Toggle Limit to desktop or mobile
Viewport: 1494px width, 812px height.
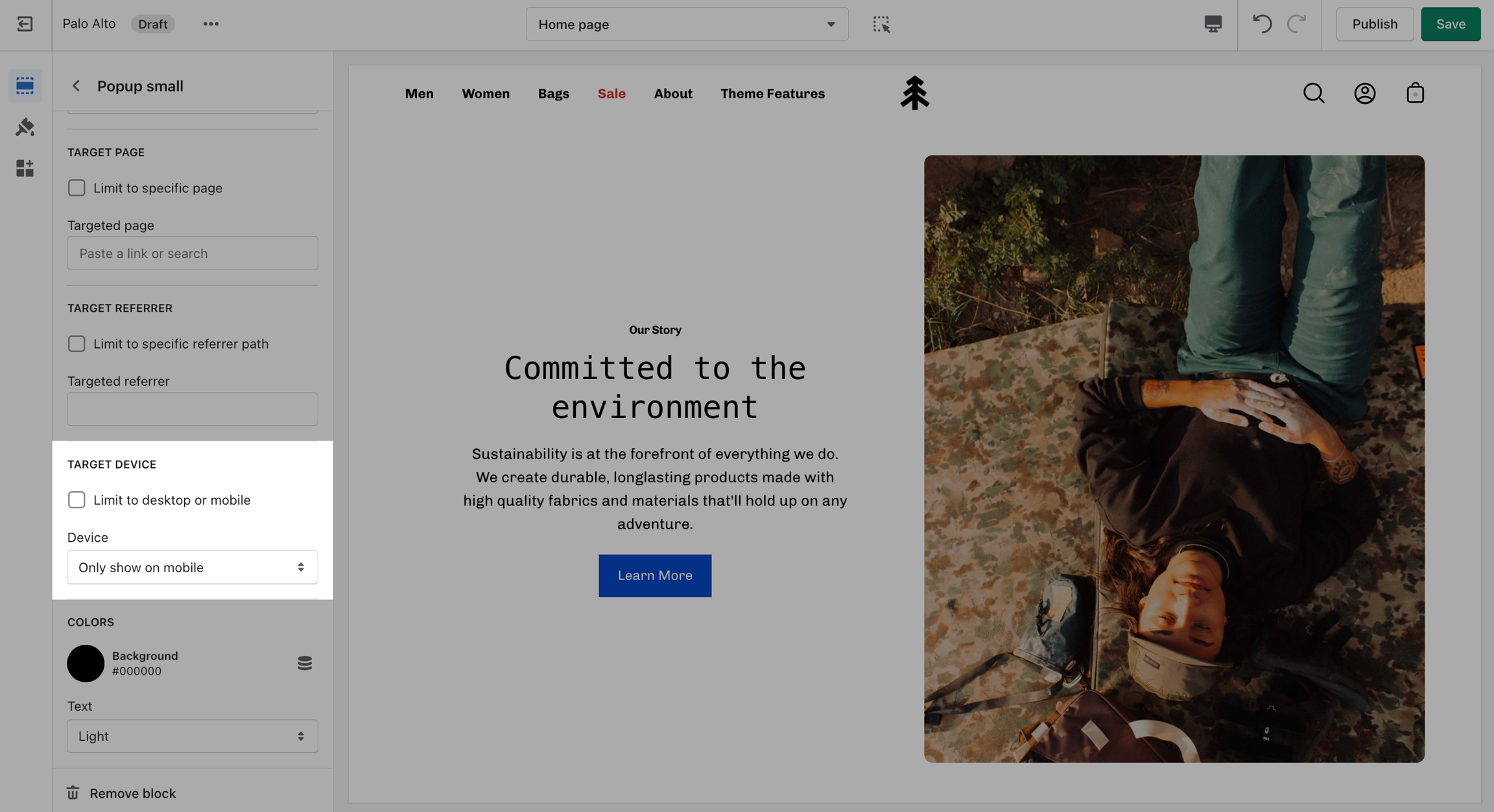pos(77,500)
